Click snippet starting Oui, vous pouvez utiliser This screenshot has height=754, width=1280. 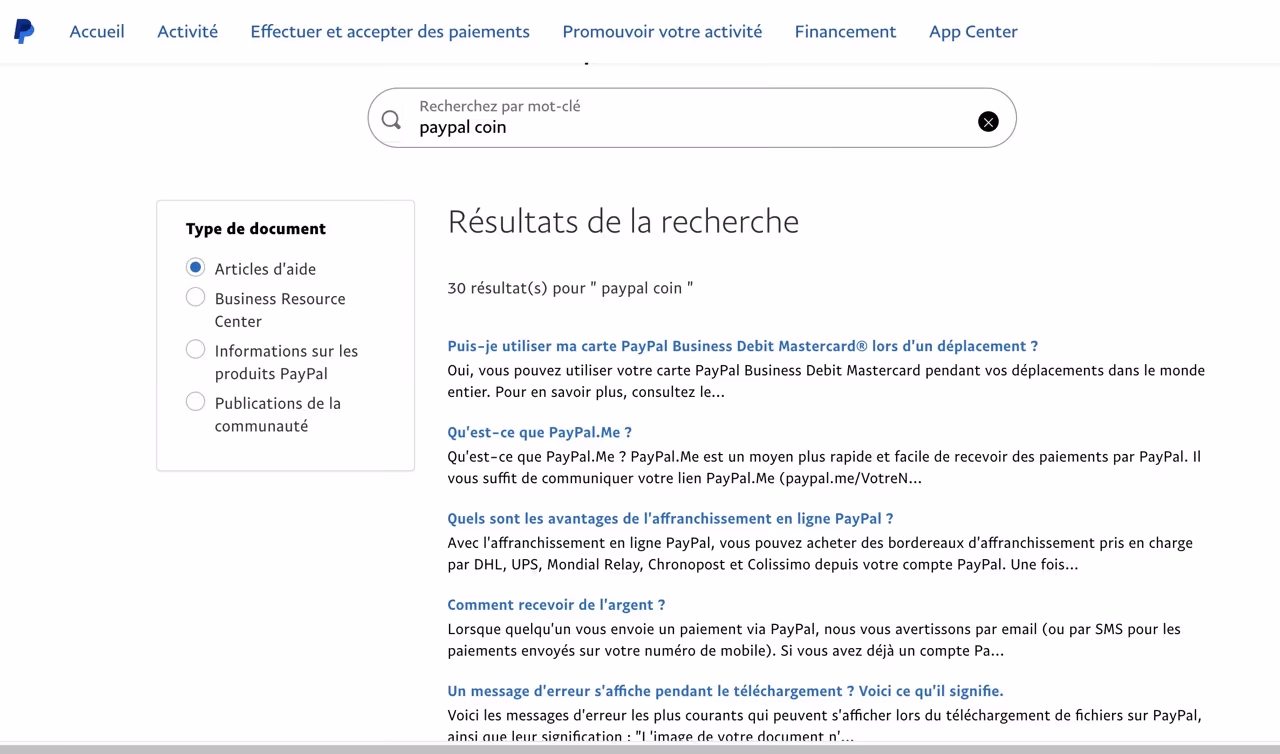click(x=826, y=381)
